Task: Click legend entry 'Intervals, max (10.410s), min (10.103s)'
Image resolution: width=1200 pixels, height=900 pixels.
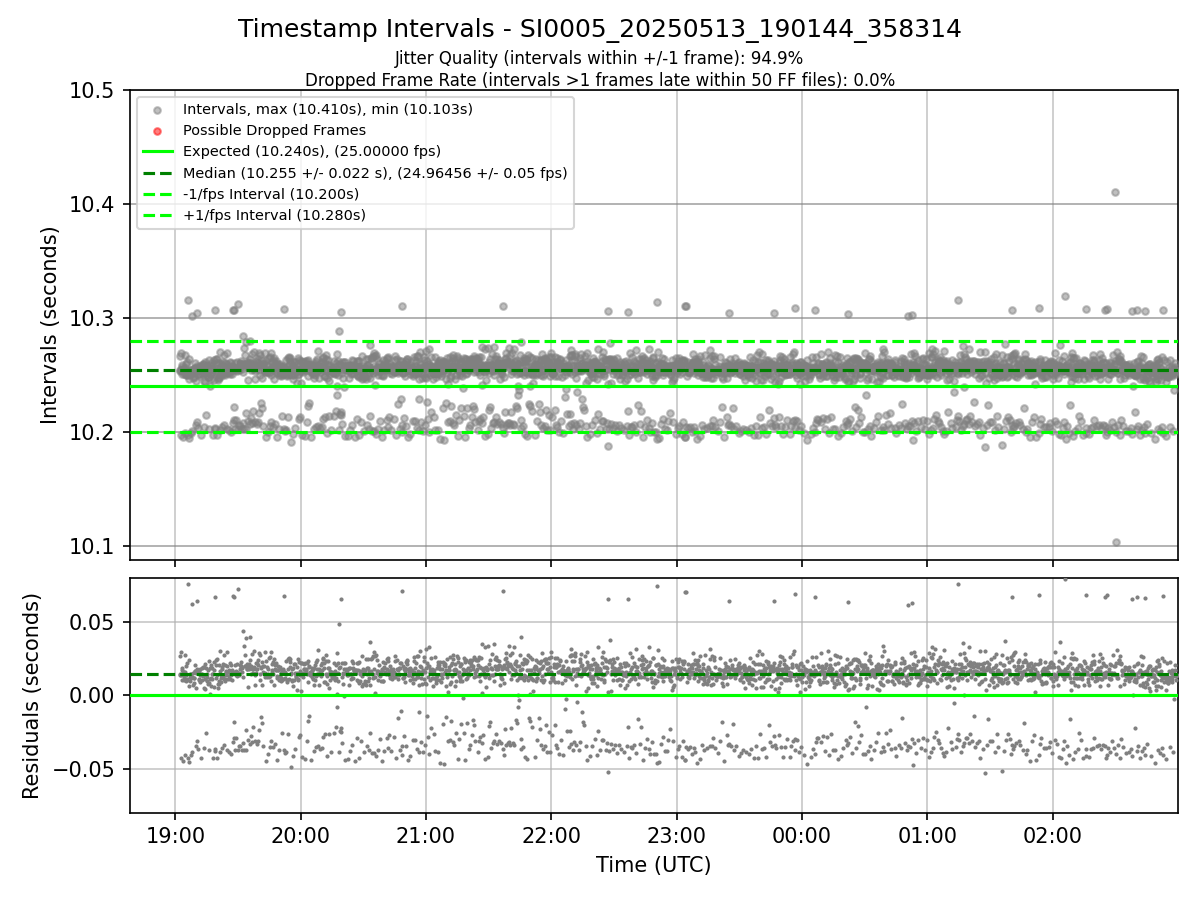Action: point(328,109)
